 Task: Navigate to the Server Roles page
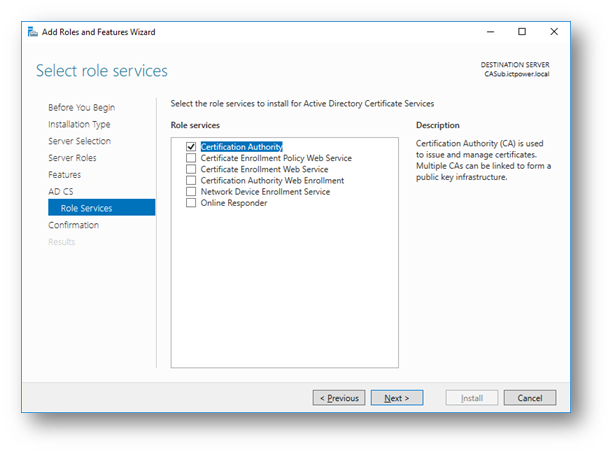point(73,158)
